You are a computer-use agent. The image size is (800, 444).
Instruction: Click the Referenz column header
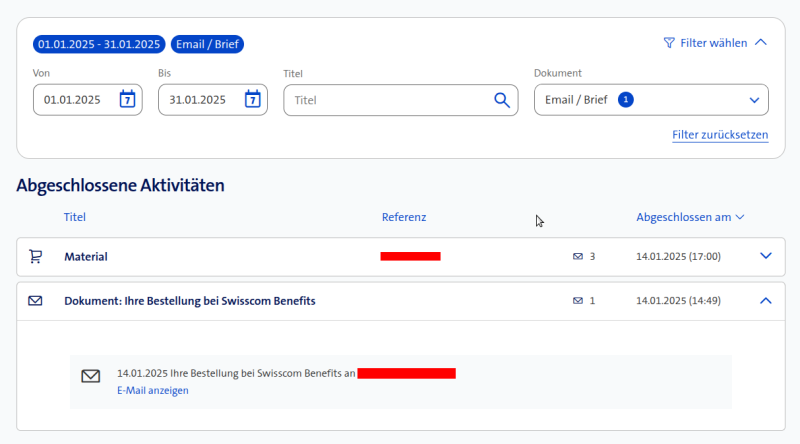(x=404, y=216)
